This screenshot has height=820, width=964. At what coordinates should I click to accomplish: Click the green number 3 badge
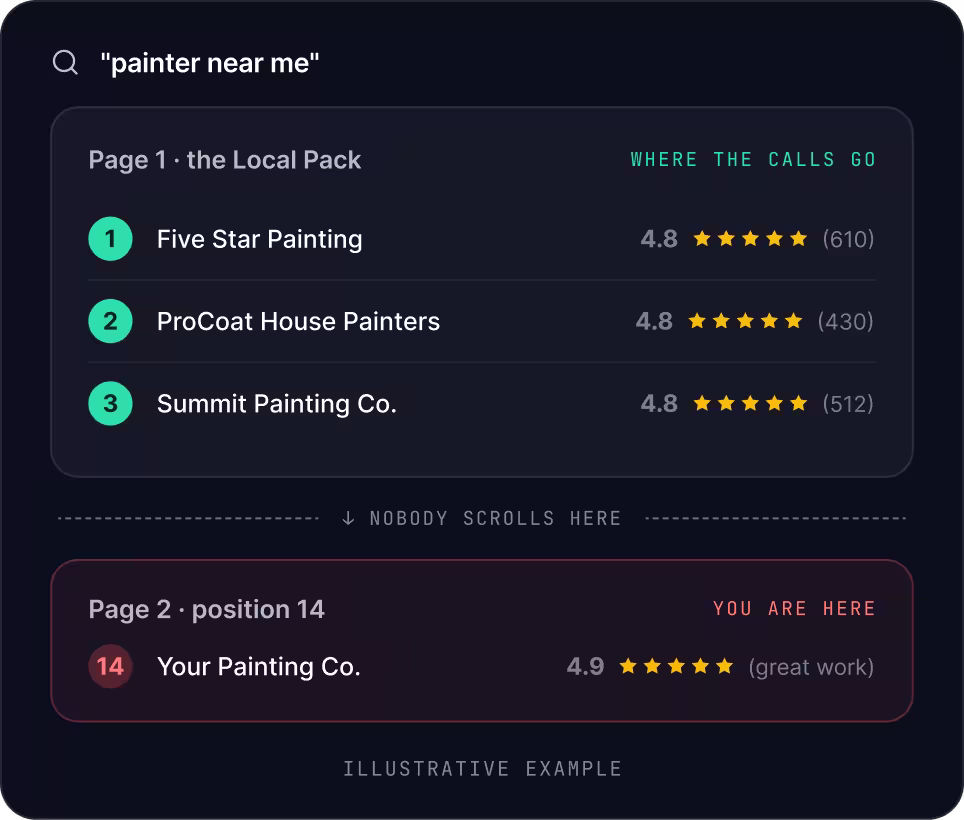tap(111, 404)
